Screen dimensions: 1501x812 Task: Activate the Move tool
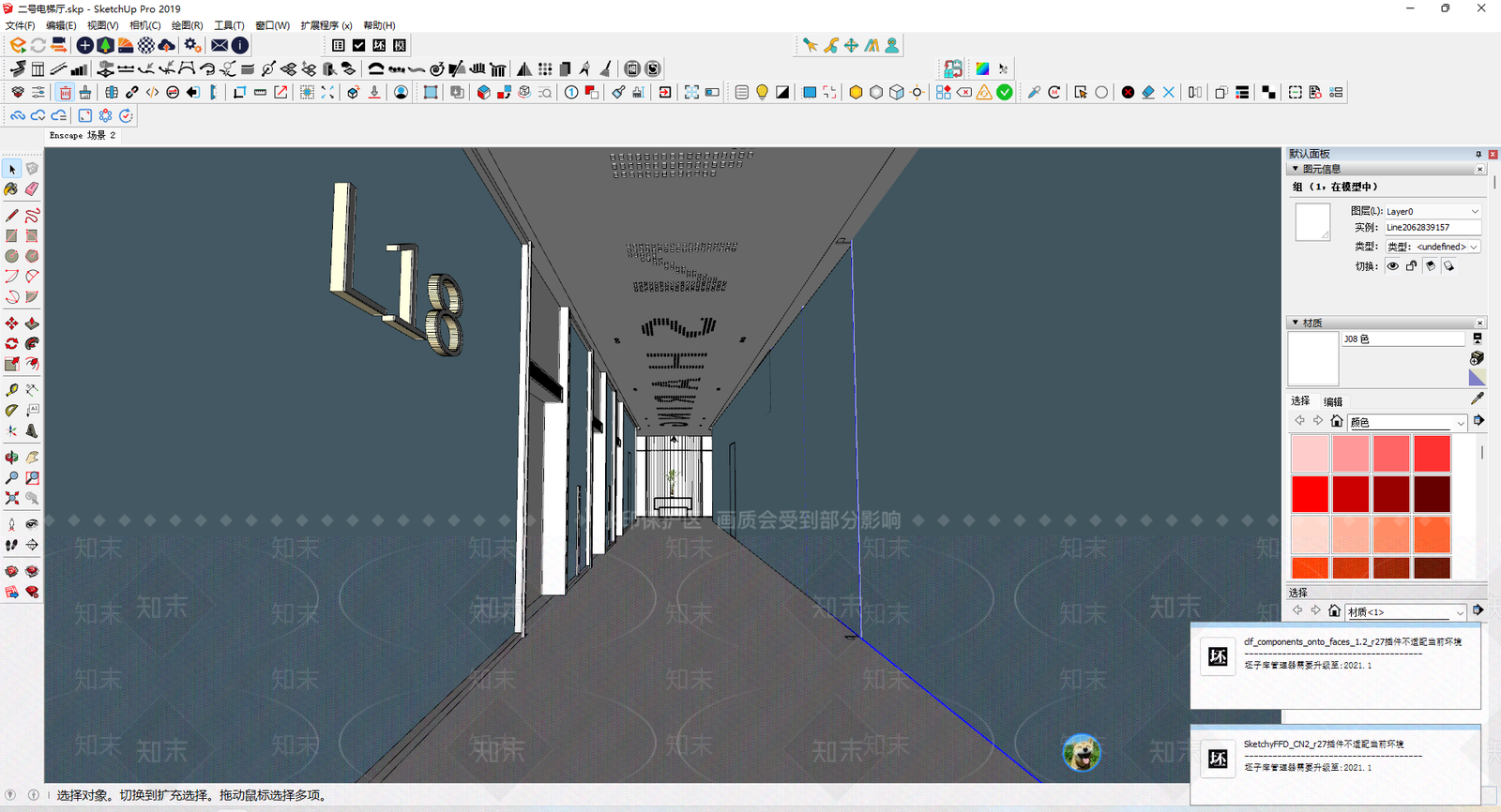tap(11, 323)
